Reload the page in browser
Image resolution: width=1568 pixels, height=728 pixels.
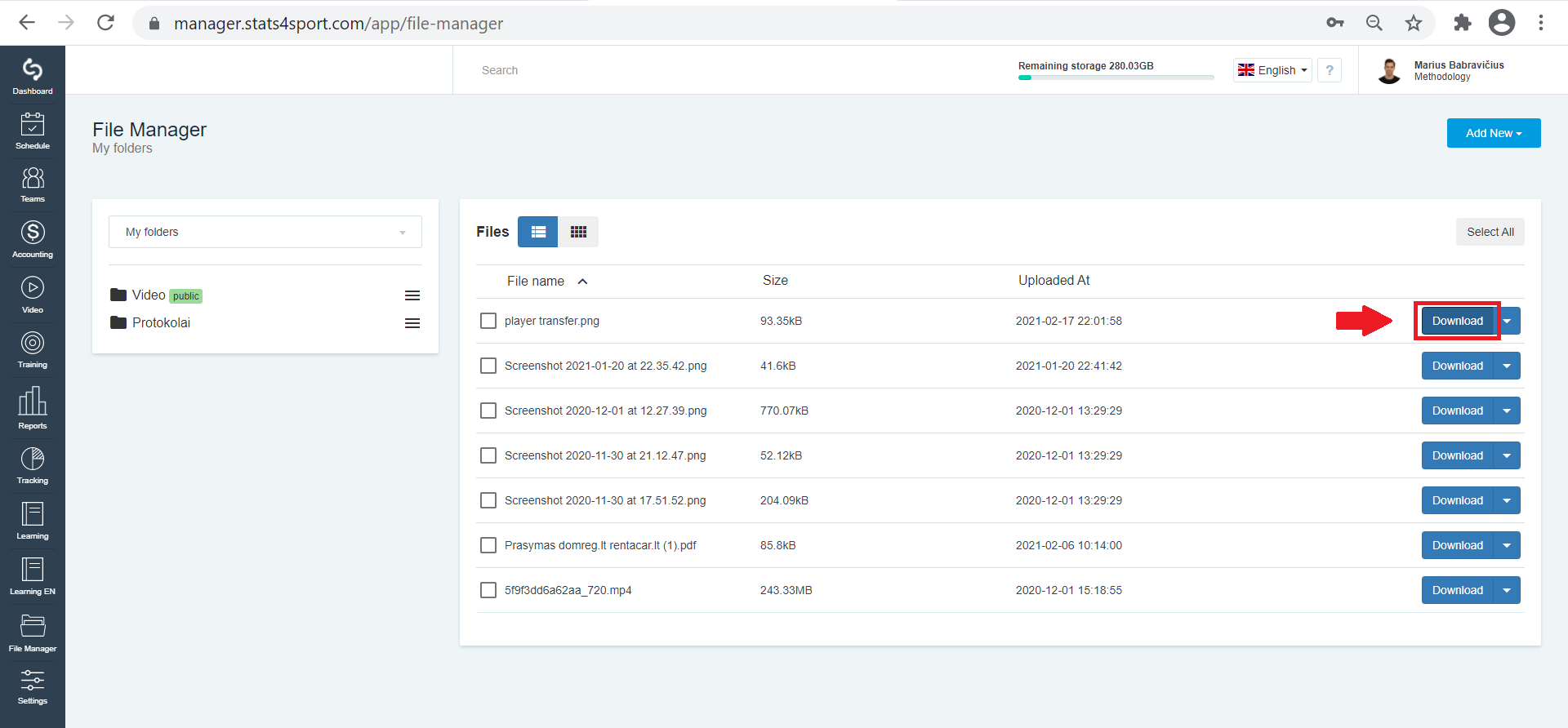105,23
